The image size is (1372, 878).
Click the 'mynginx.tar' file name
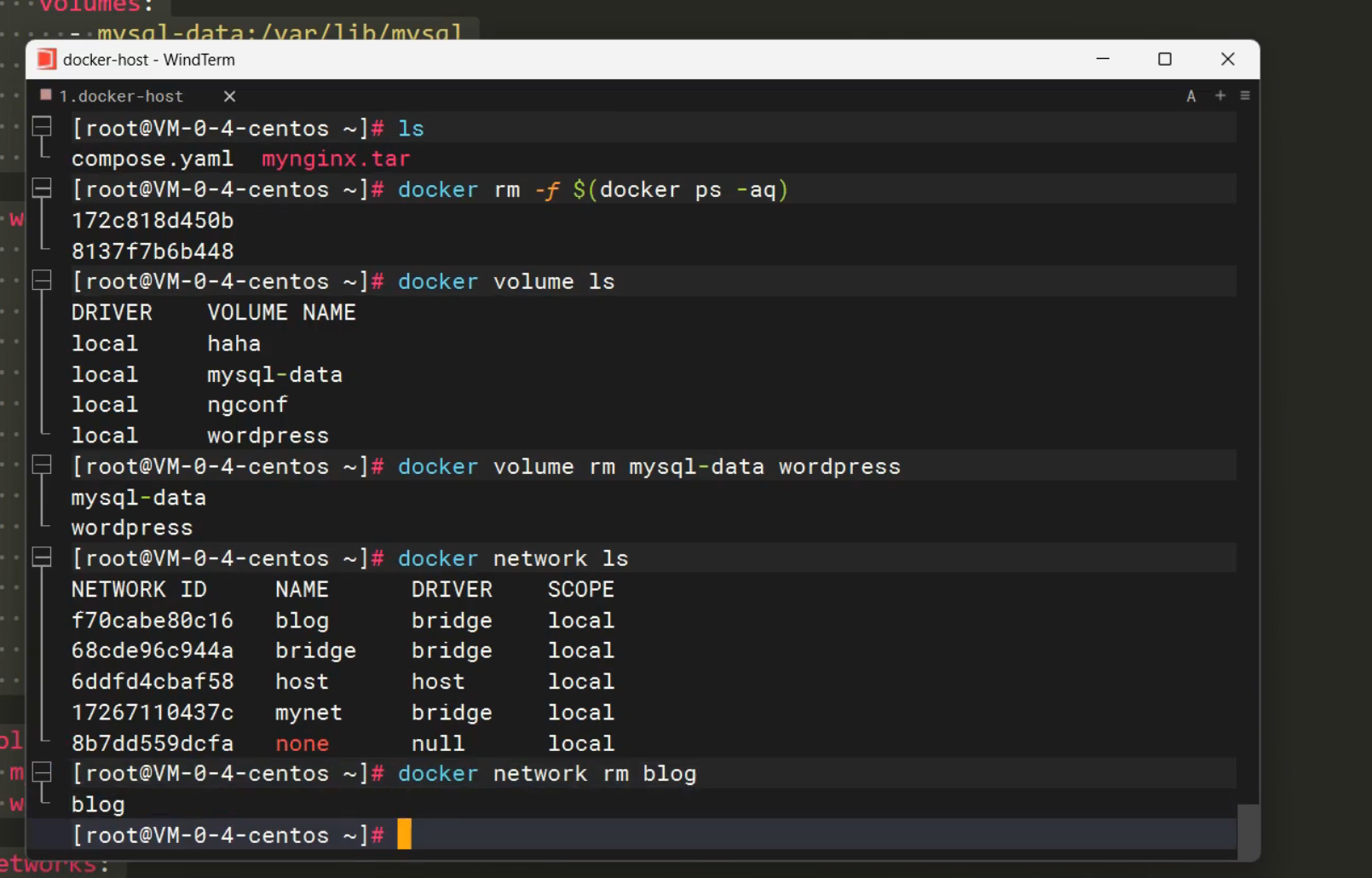click(x=336, y=159)
